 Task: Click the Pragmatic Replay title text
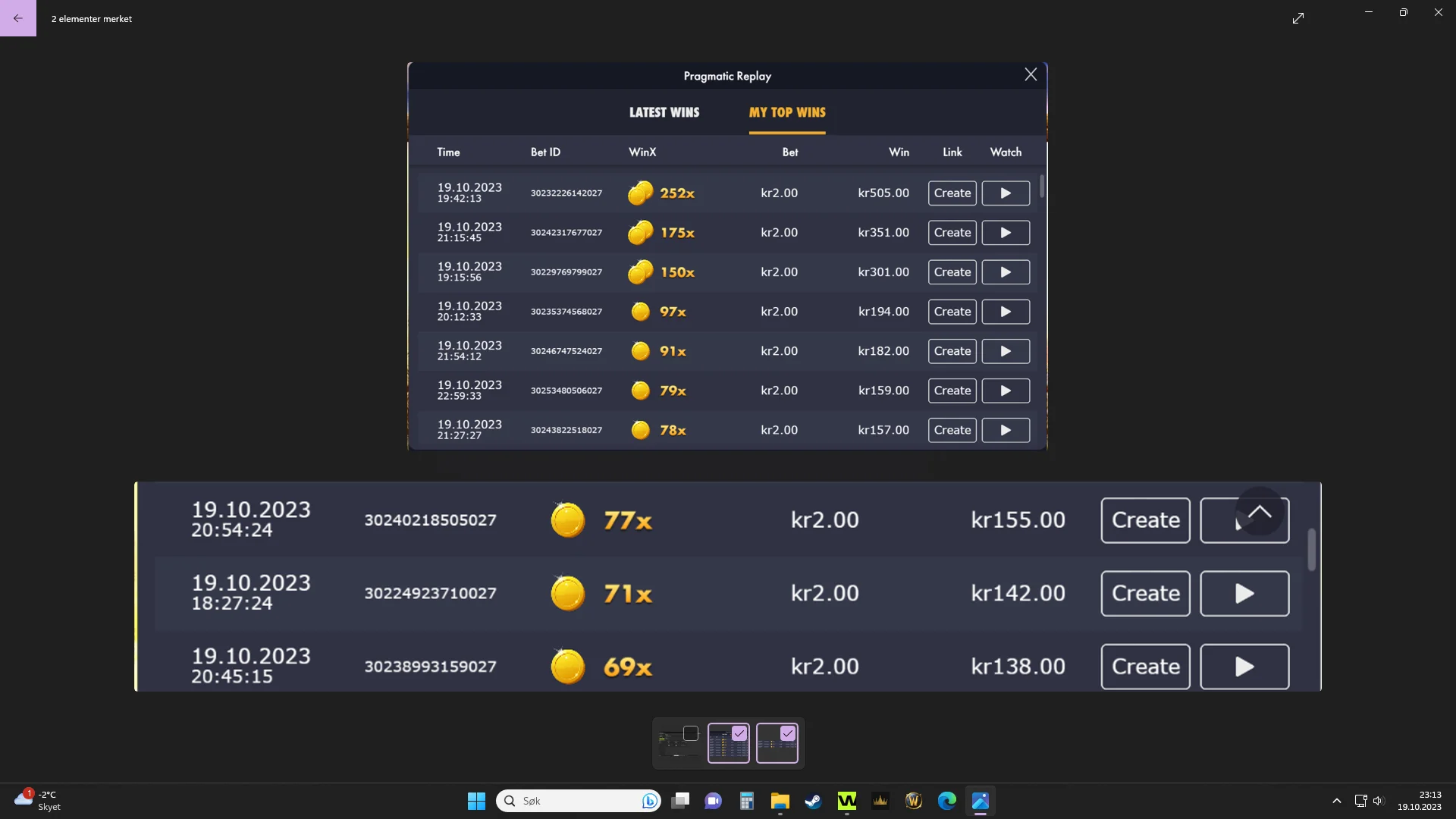tap(727, 76)
